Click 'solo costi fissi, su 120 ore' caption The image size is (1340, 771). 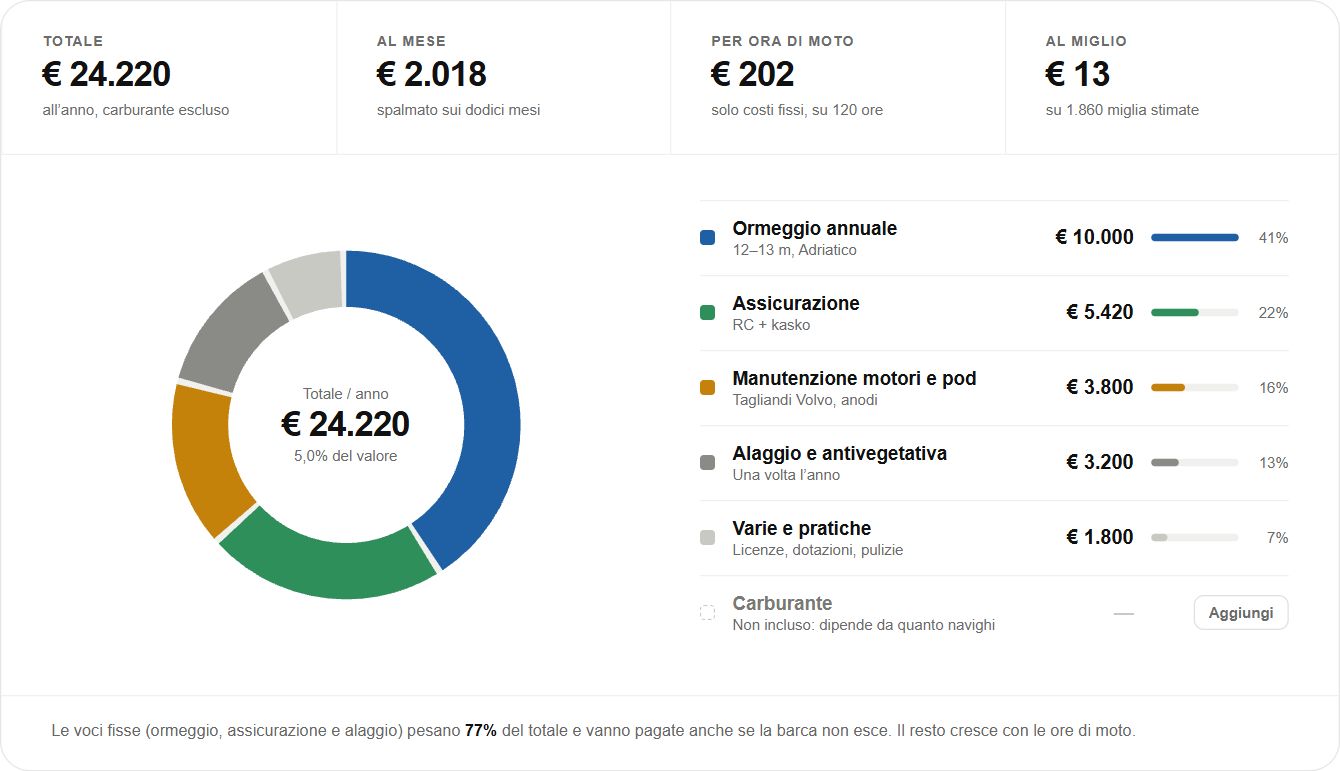[x=797, y=110]
